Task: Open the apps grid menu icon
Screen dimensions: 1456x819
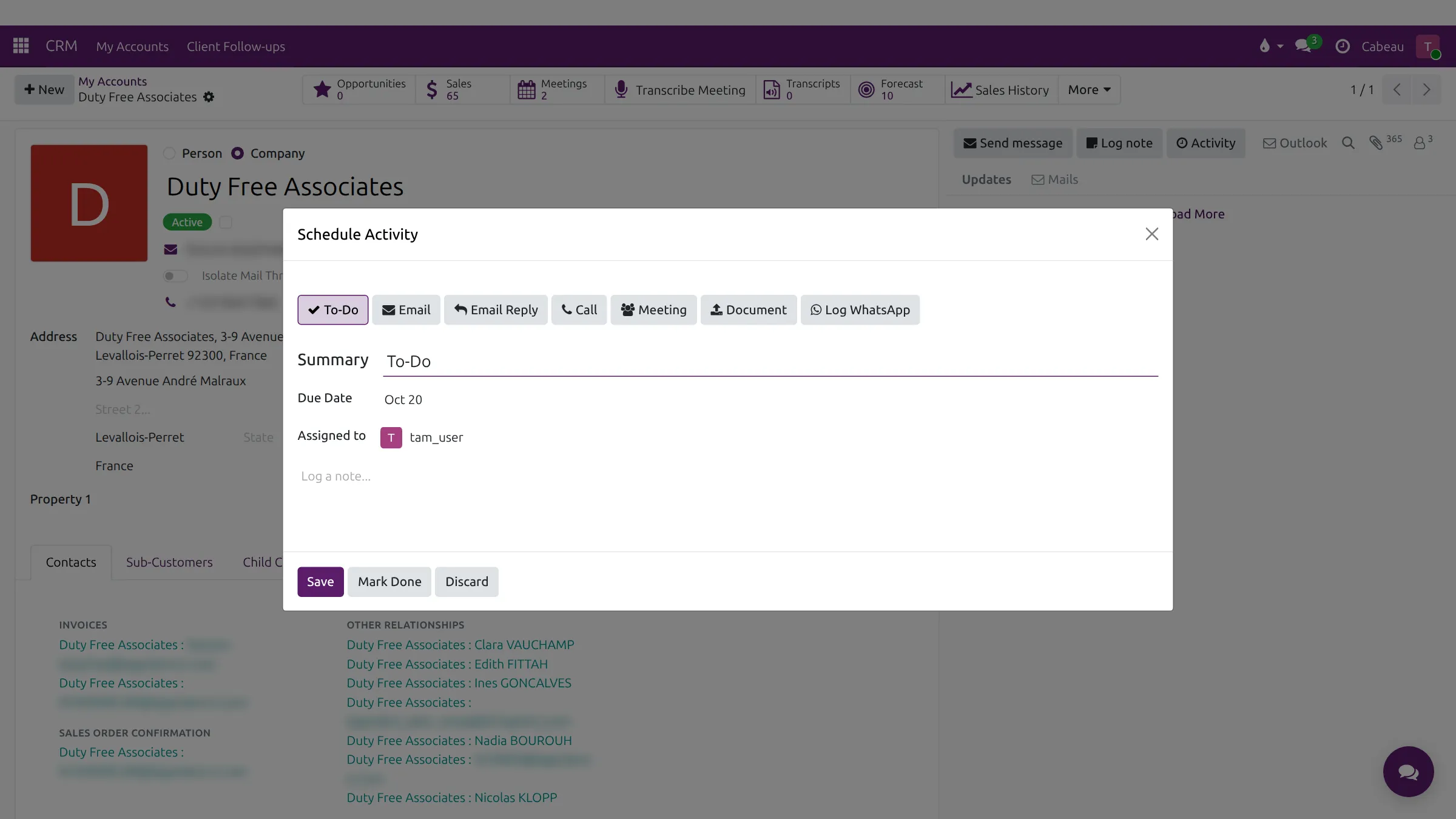Action: tap(21, 46)
